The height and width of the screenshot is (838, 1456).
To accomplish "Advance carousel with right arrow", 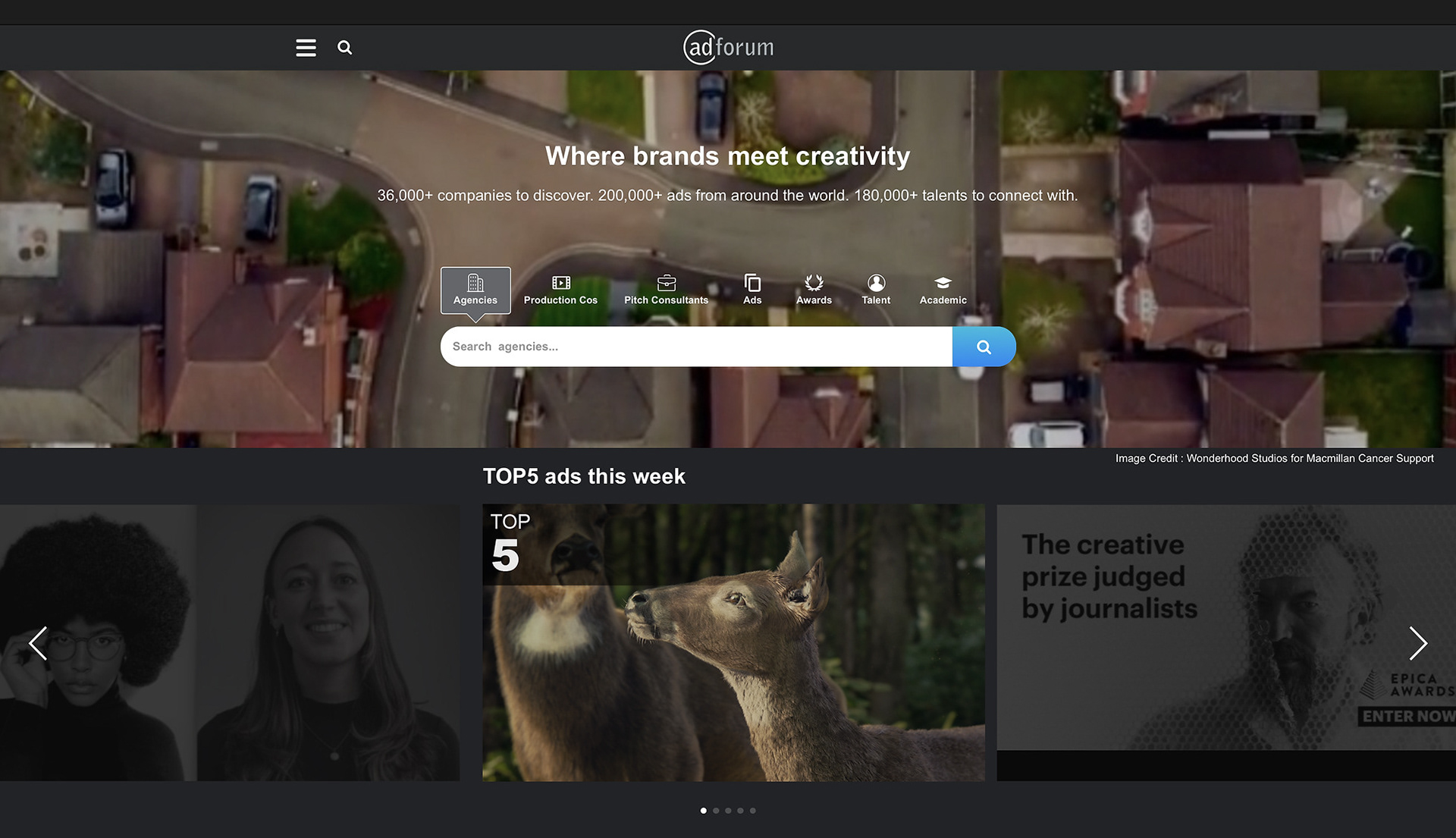I will coord(1417,643).
